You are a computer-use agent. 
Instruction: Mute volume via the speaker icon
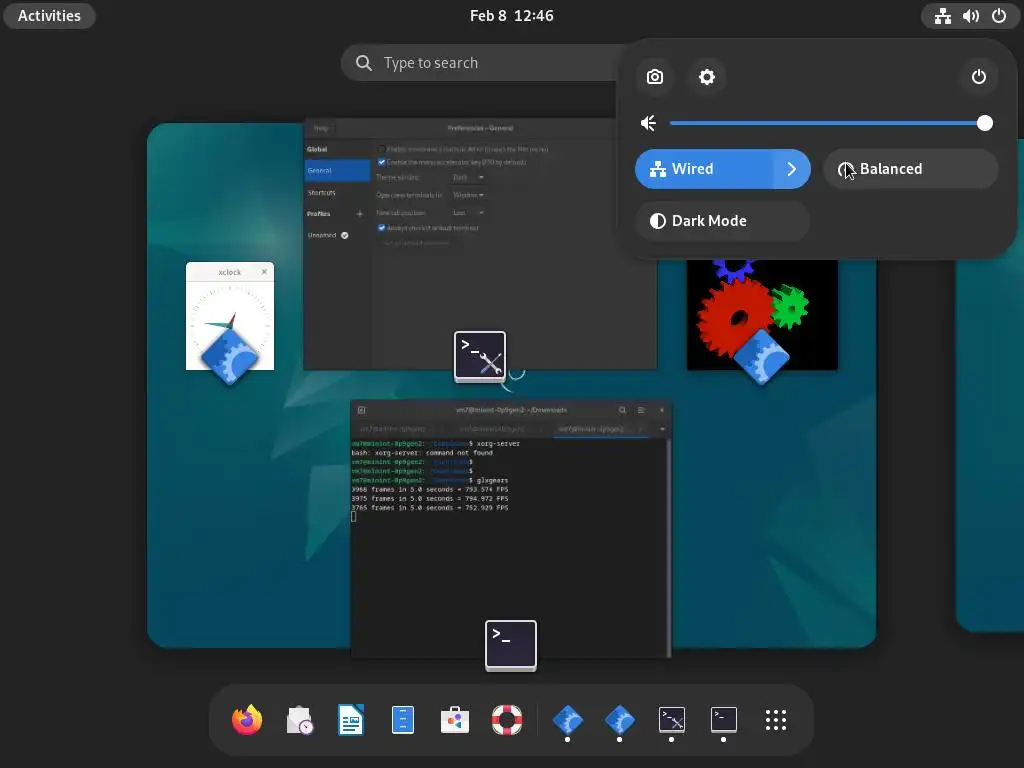click(x=648, y=123)
